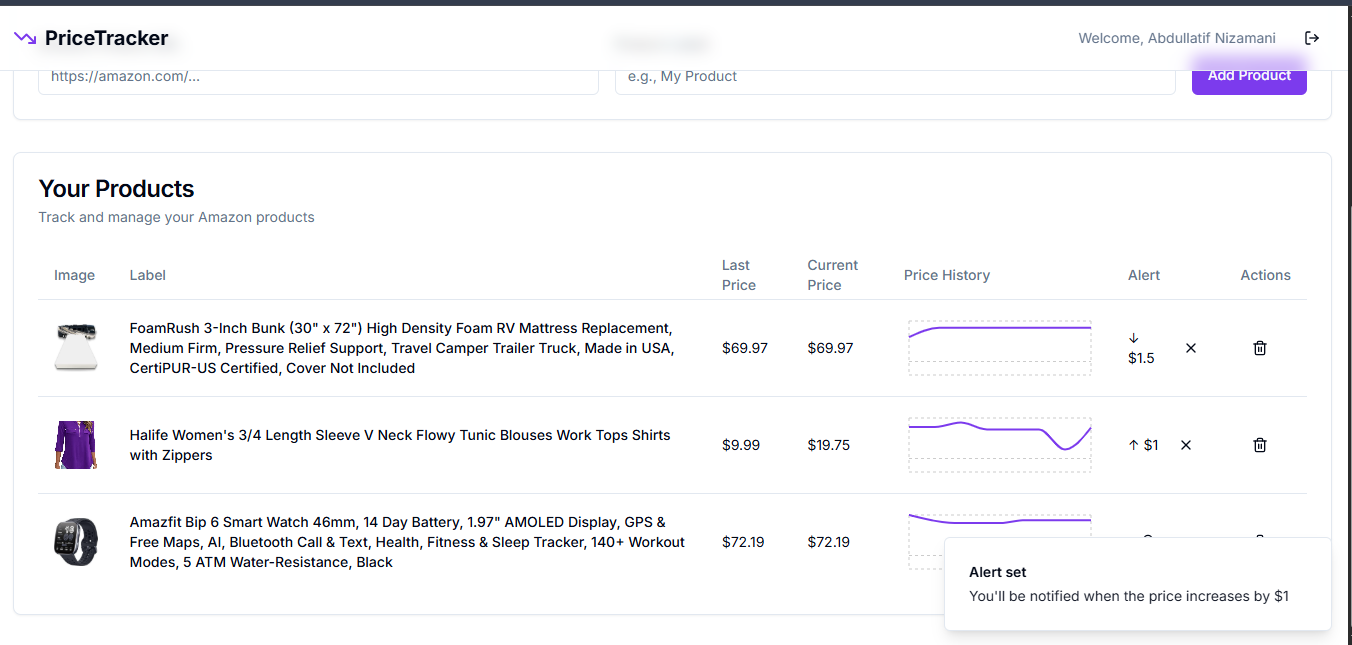Viewport: 1352px width, 645px height.
Task: Remove the $1.5 alert via the X icon
Action: coord(1190,347)
